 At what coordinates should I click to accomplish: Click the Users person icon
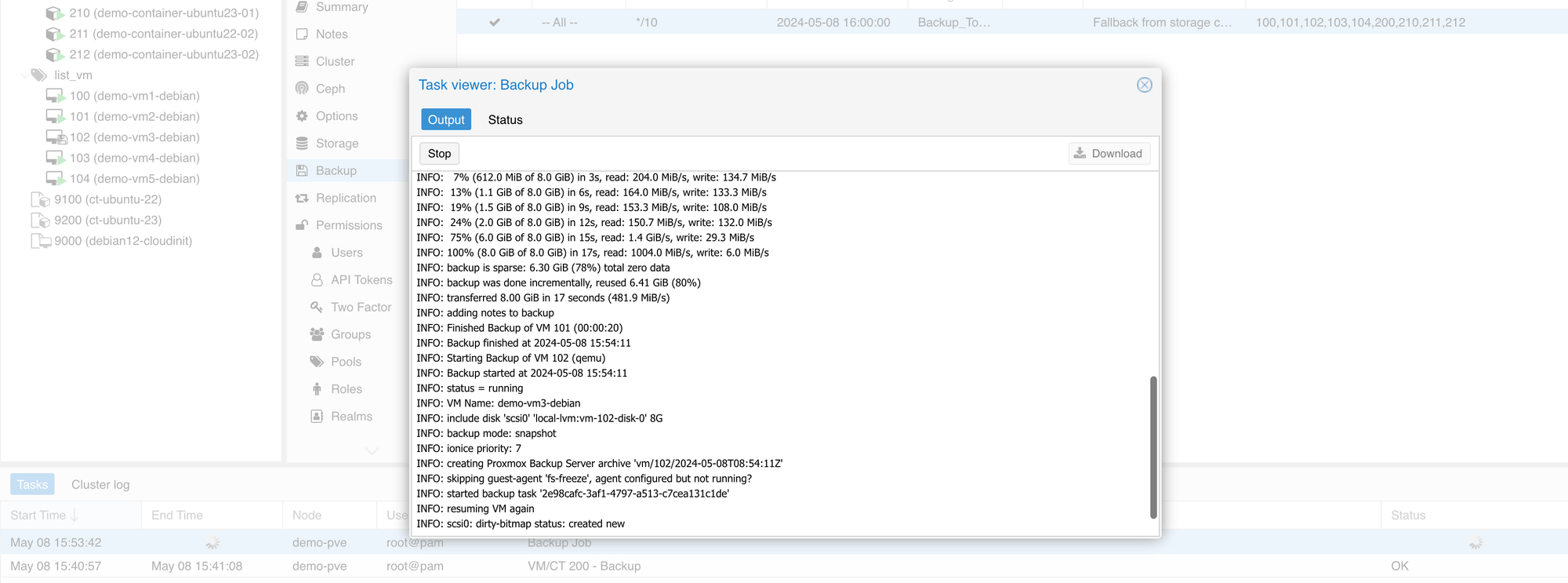point(317,253)
